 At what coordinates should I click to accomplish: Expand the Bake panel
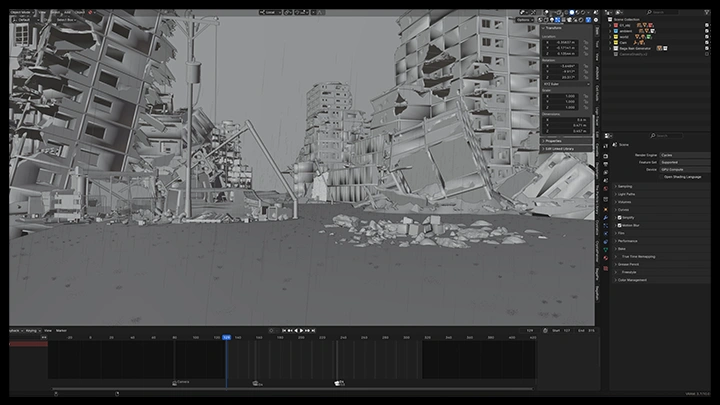662,249
